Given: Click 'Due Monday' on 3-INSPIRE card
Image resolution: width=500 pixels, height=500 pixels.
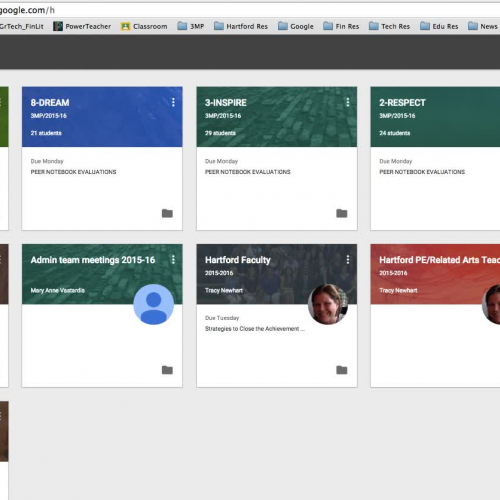Looking at the screenshot, I should 221,161.
